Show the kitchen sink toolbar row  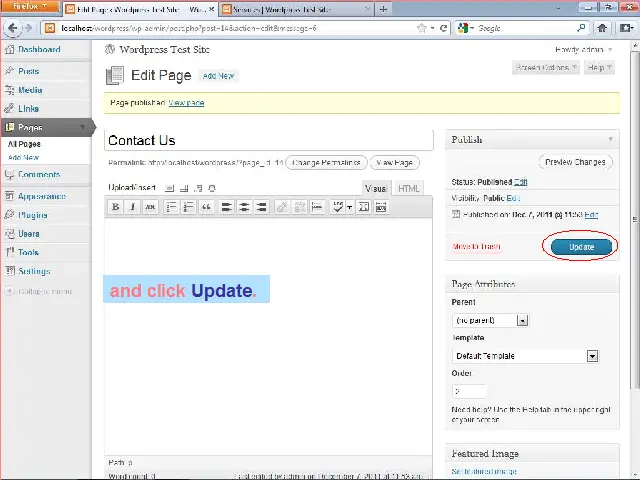click(381, 207)
